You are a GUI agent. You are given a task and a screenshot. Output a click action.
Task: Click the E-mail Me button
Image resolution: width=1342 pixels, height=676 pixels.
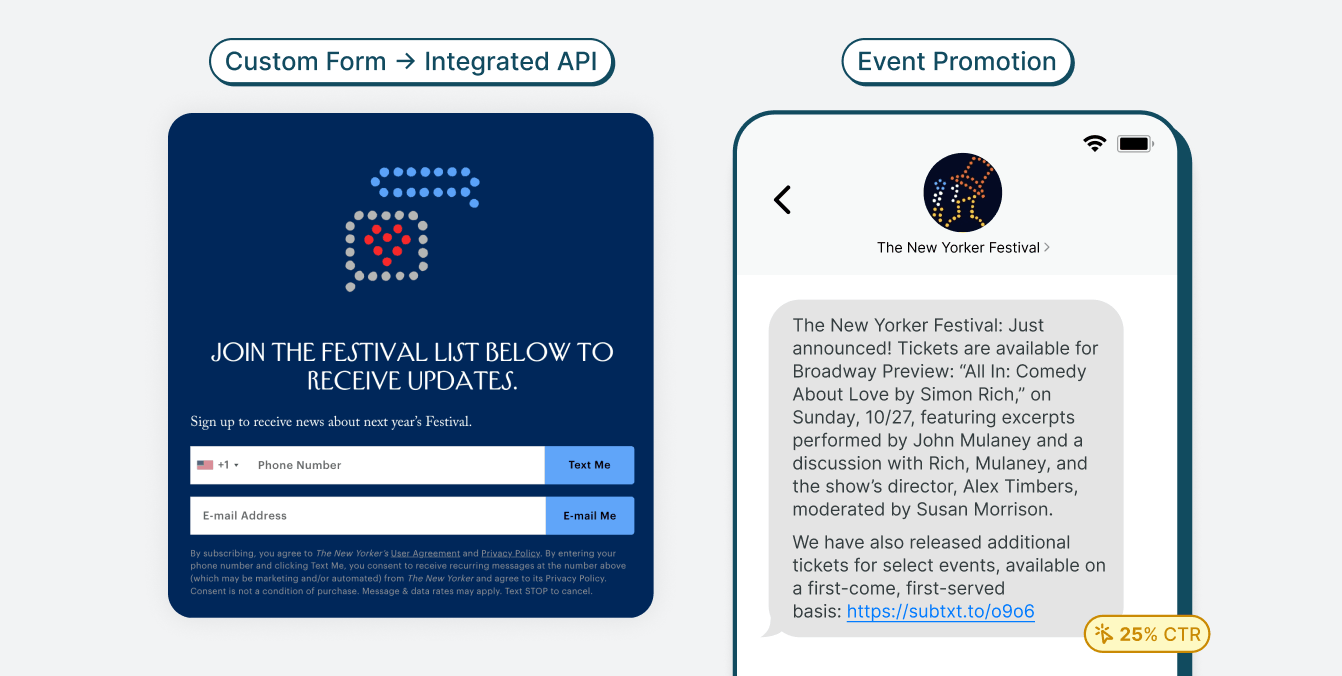[x=589, y=515]
